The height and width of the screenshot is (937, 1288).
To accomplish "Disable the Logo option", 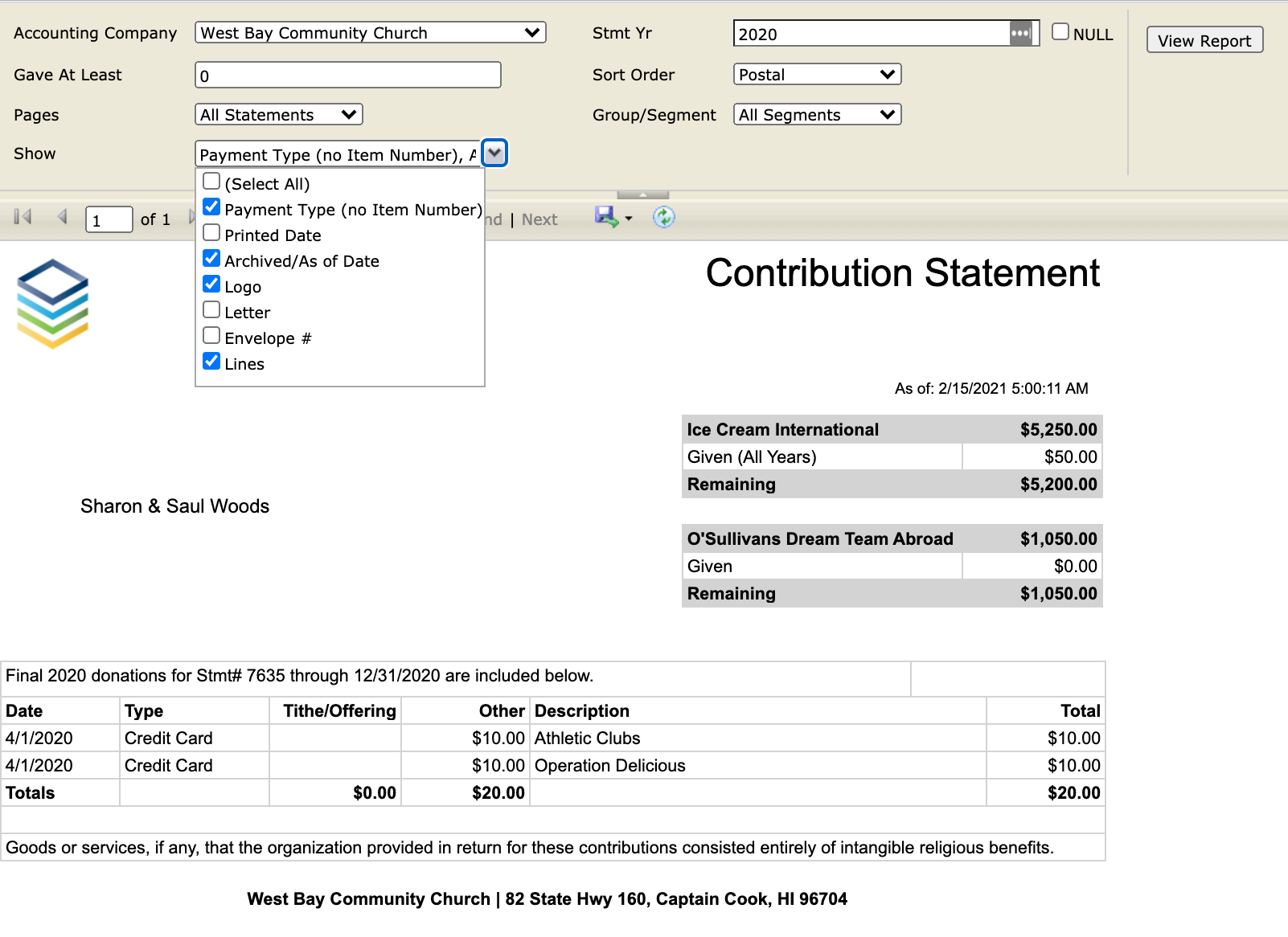I will point(211,284).
